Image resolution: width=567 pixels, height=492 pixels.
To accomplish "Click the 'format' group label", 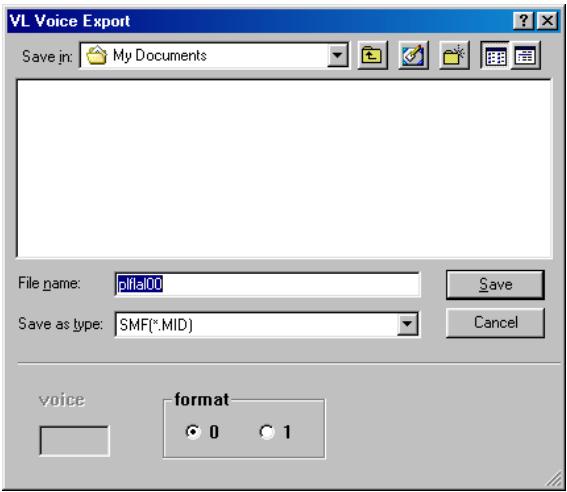I will pyautogui.click(x=201, y=399).
